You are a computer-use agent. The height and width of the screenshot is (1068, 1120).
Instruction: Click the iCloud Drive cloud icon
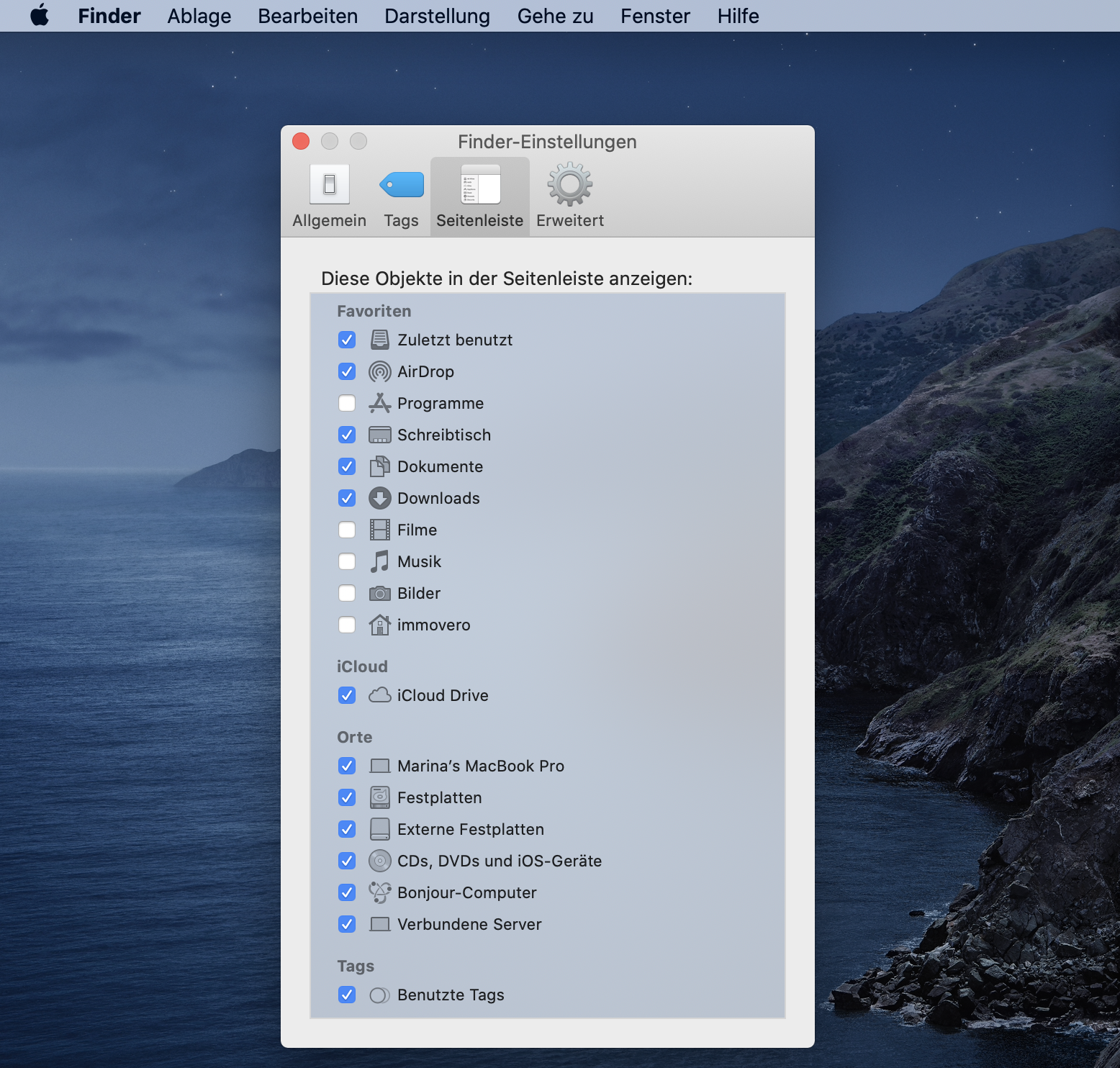coord(380,695)
